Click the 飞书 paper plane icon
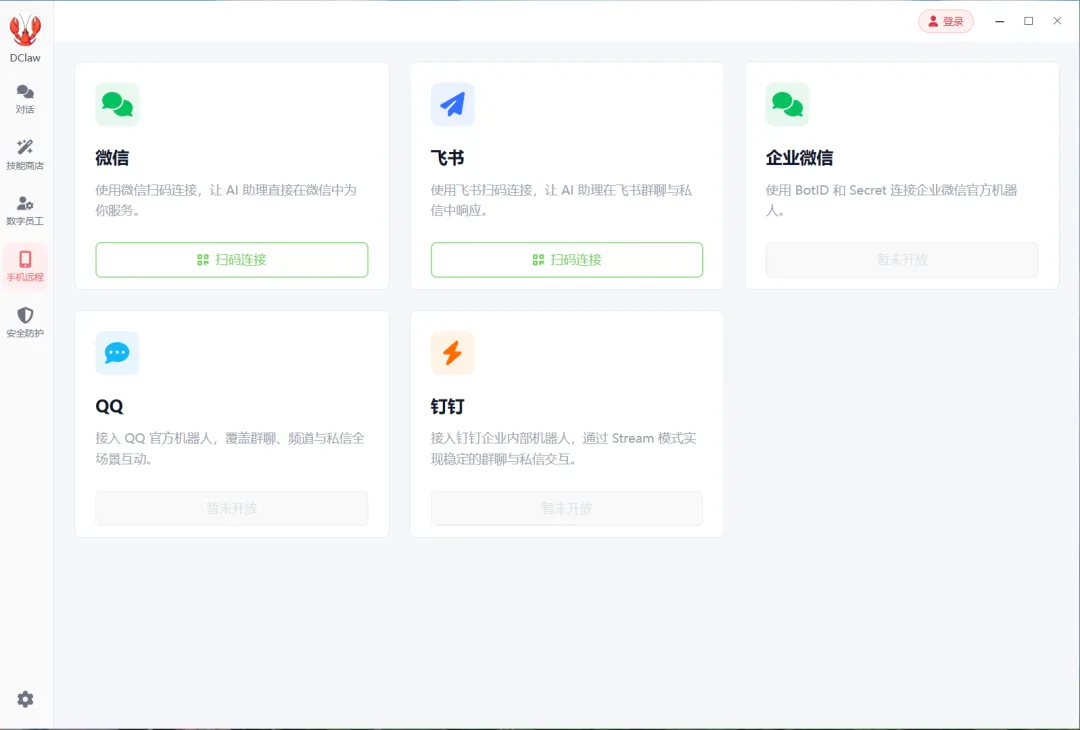The height and width of the screenshot is (730, 1080). 453,105
